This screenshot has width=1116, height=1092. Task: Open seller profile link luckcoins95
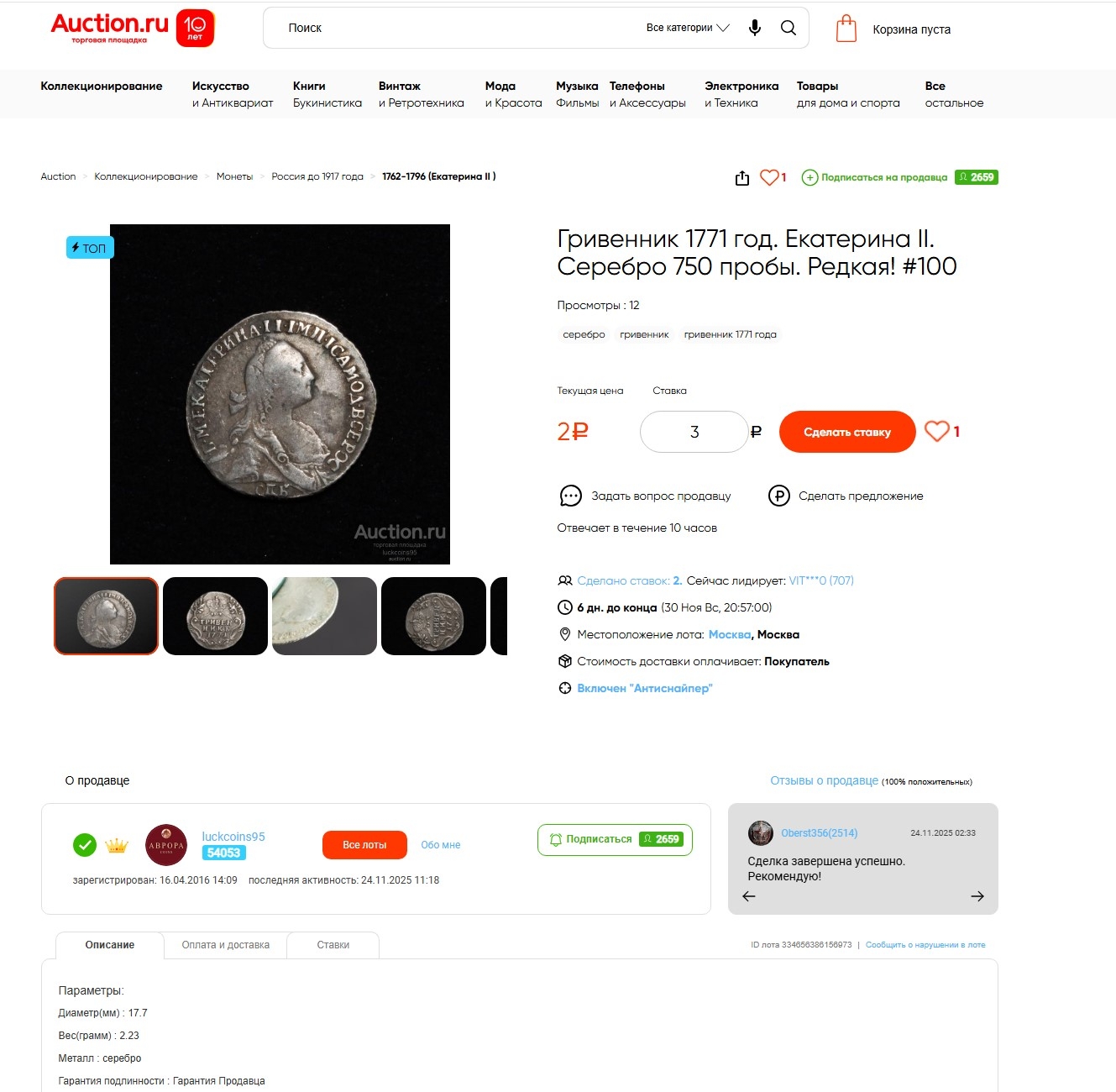click(x=233, y=837)
